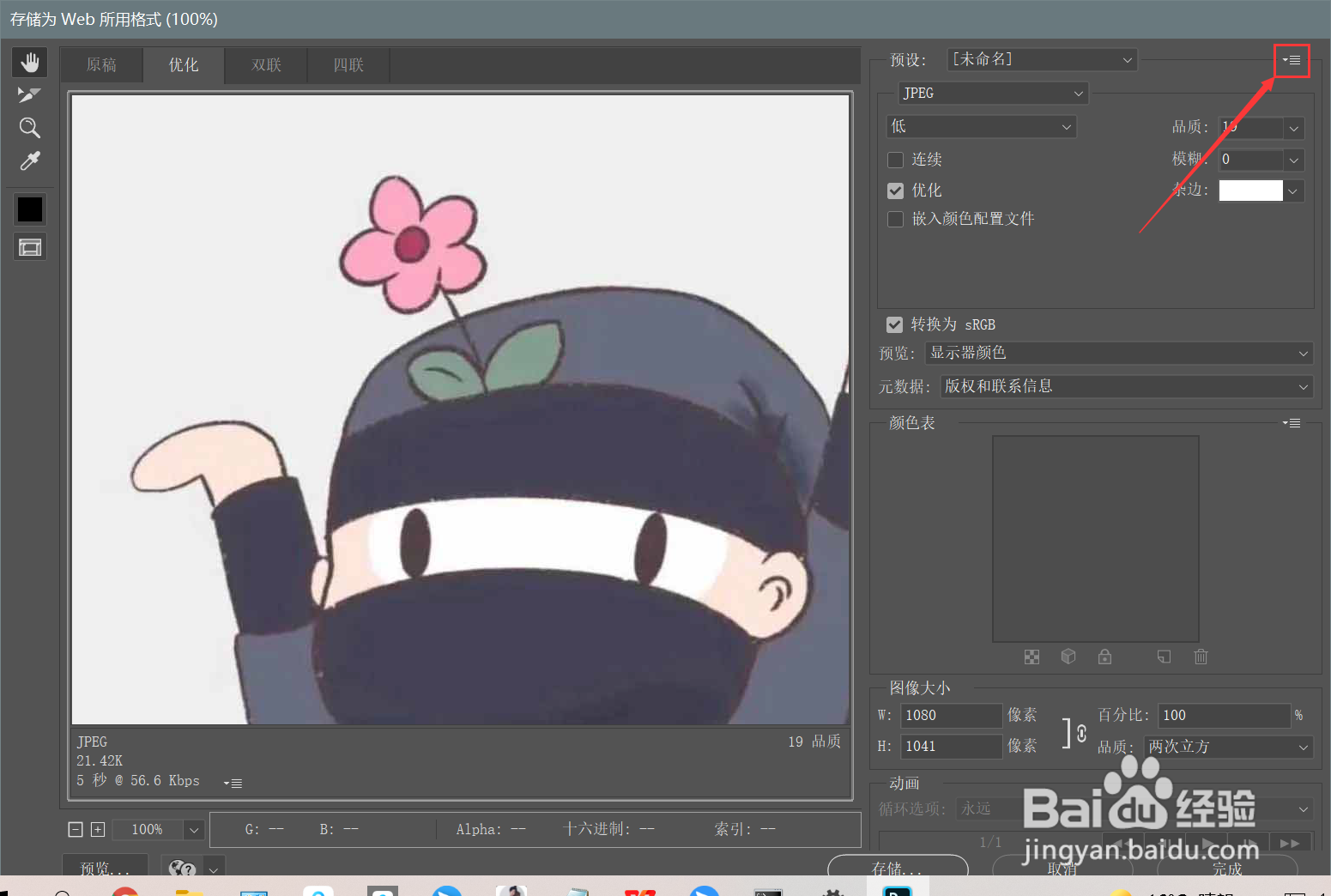Click the black eyedropper color swatch
The image size is (1331, 896).
30,209
